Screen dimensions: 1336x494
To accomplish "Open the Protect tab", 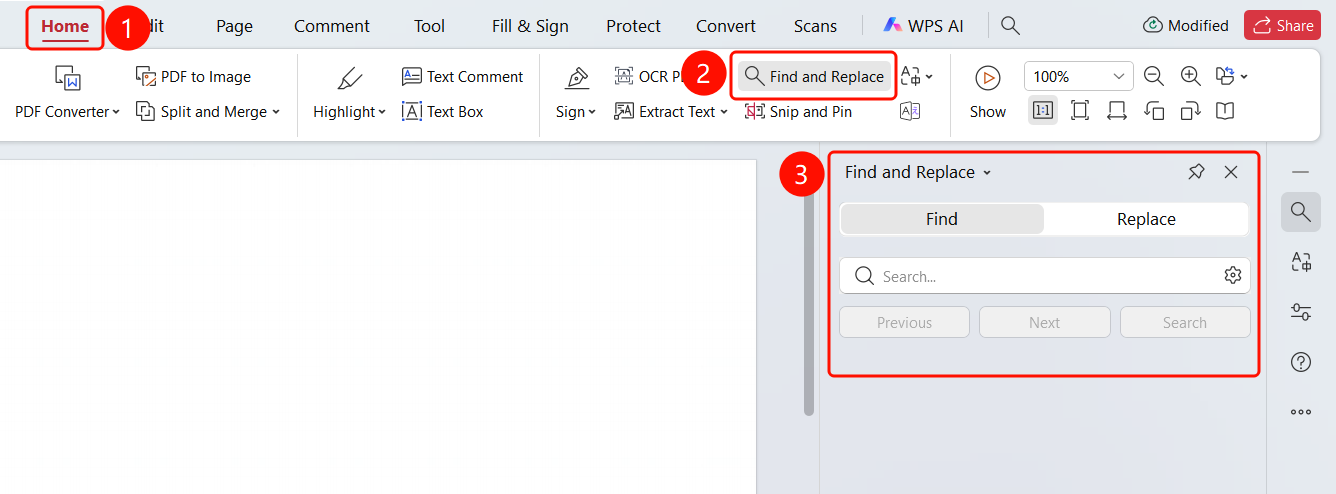I will [x=633, y=26].
